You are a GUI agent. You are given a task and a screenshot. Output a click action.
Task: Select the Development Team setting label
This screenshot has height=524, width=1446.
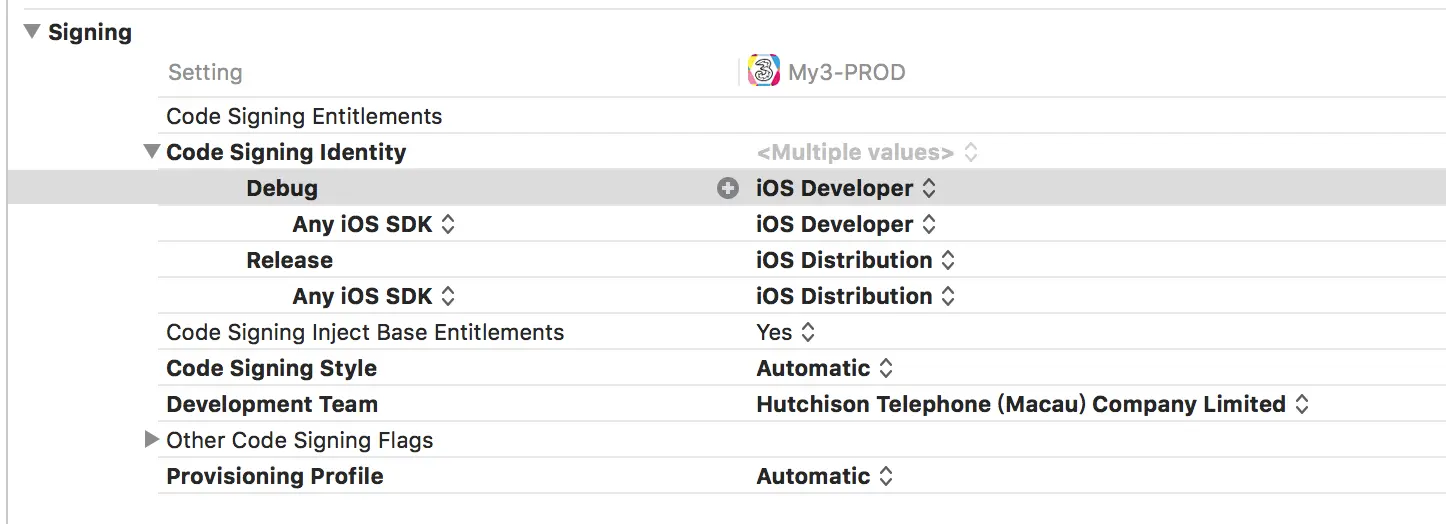(272, 404)
